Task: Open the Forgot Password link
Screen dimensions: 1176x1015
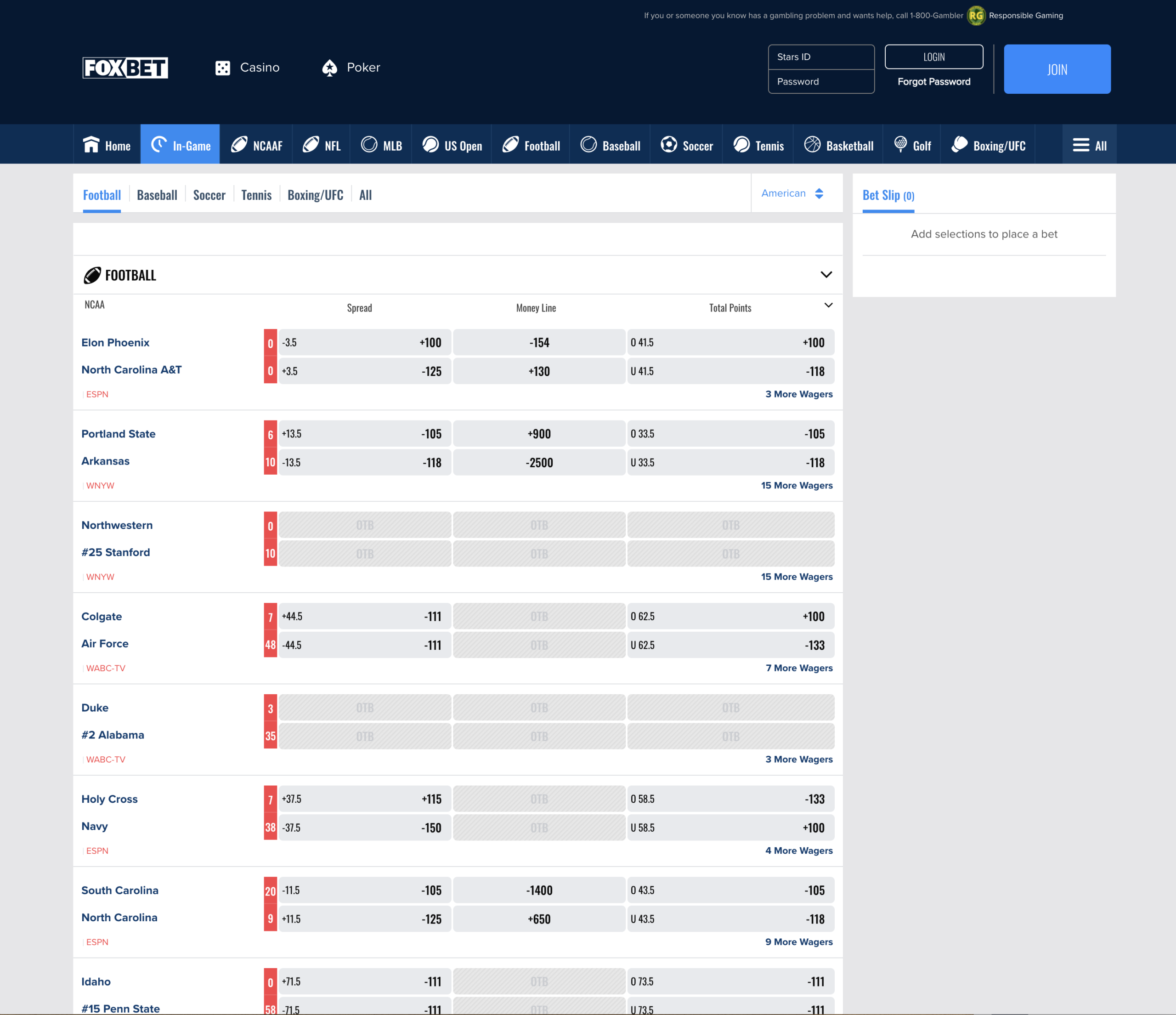Action: [x=933, y=82]
